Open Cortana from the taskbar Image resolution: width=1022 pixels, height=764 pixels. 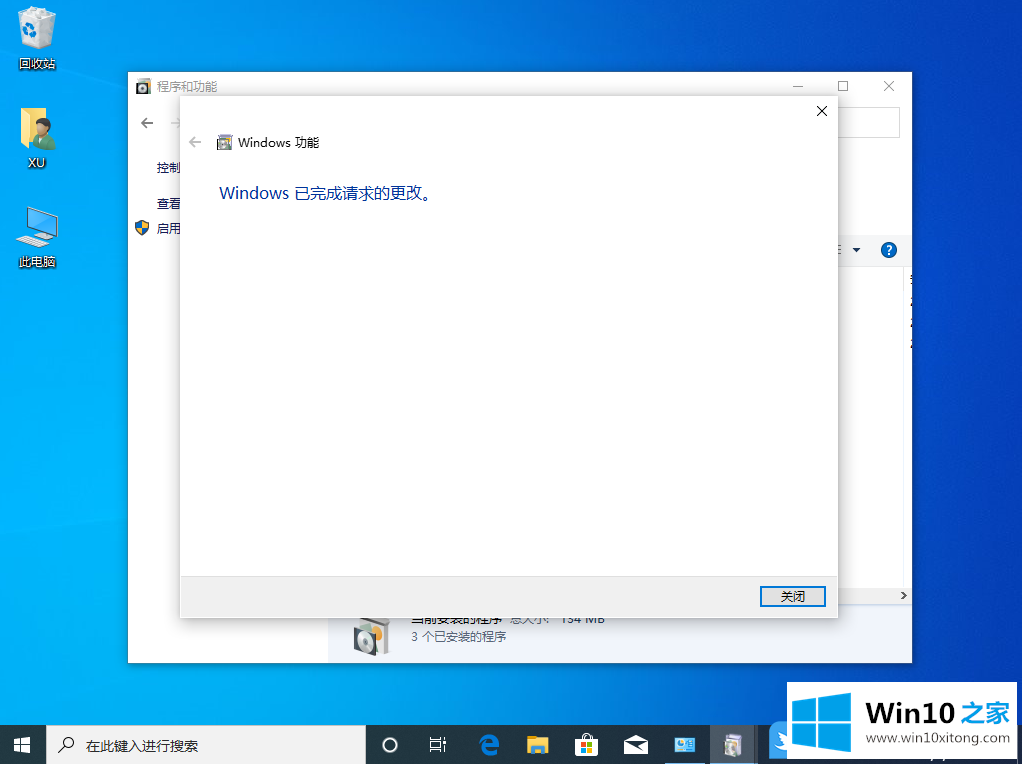390,744
